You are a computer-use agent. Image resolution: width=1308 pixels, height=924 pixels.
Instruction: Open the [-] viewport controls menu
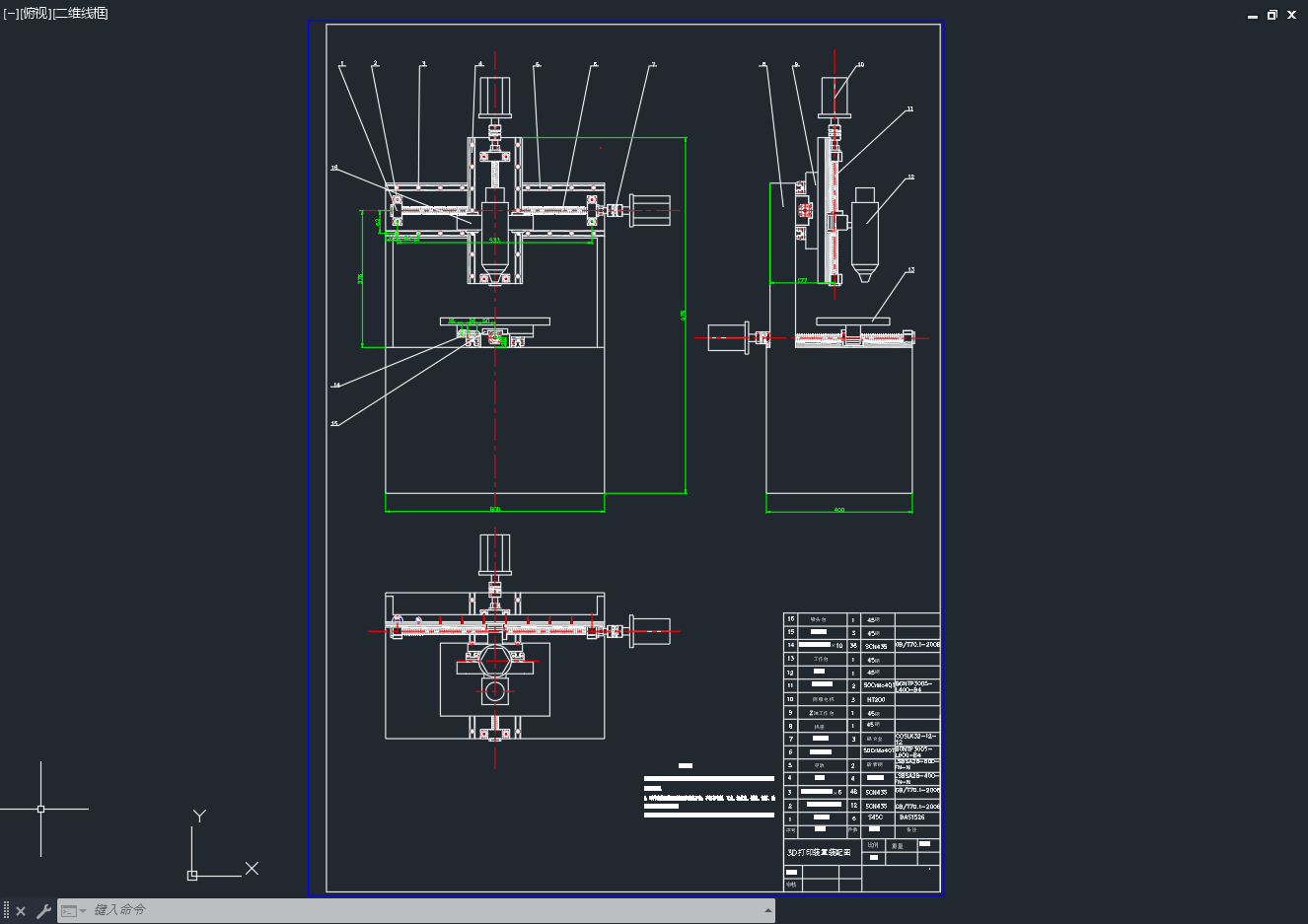click(x=11, y=13)
